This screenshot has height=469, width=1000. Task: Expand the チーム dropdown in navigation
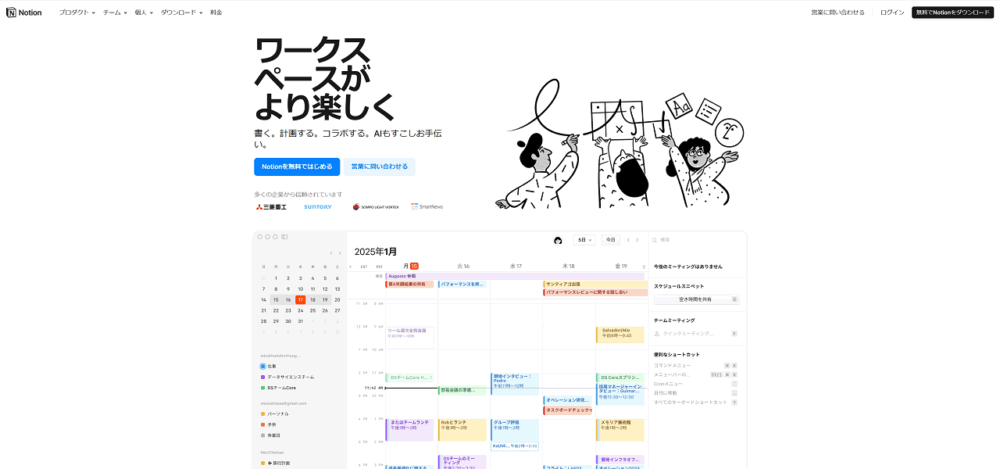pyautogui.click(x=114, y=12)
